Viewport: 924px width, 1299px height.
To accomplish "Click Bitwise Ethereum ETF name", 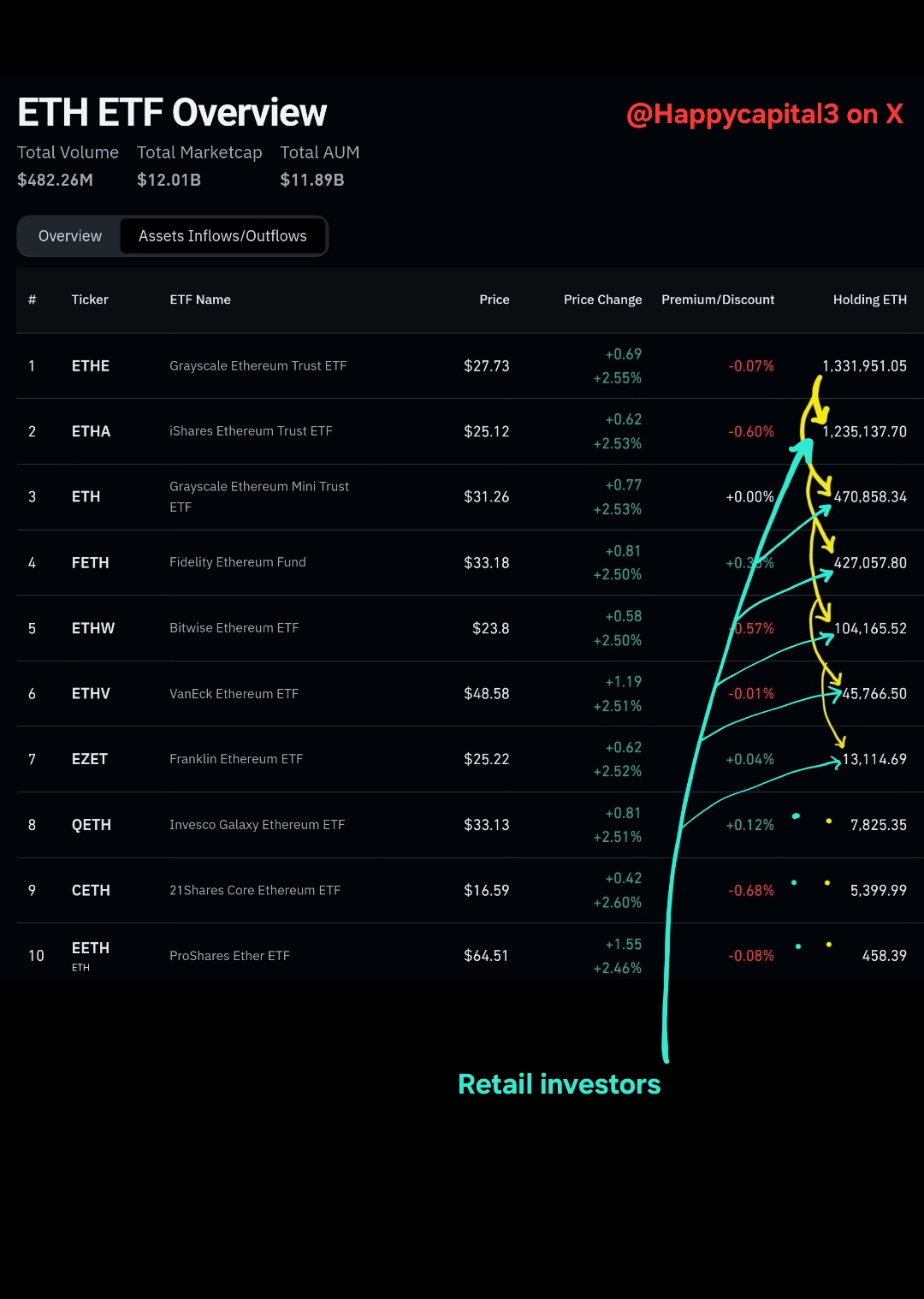I will point(234,628).
